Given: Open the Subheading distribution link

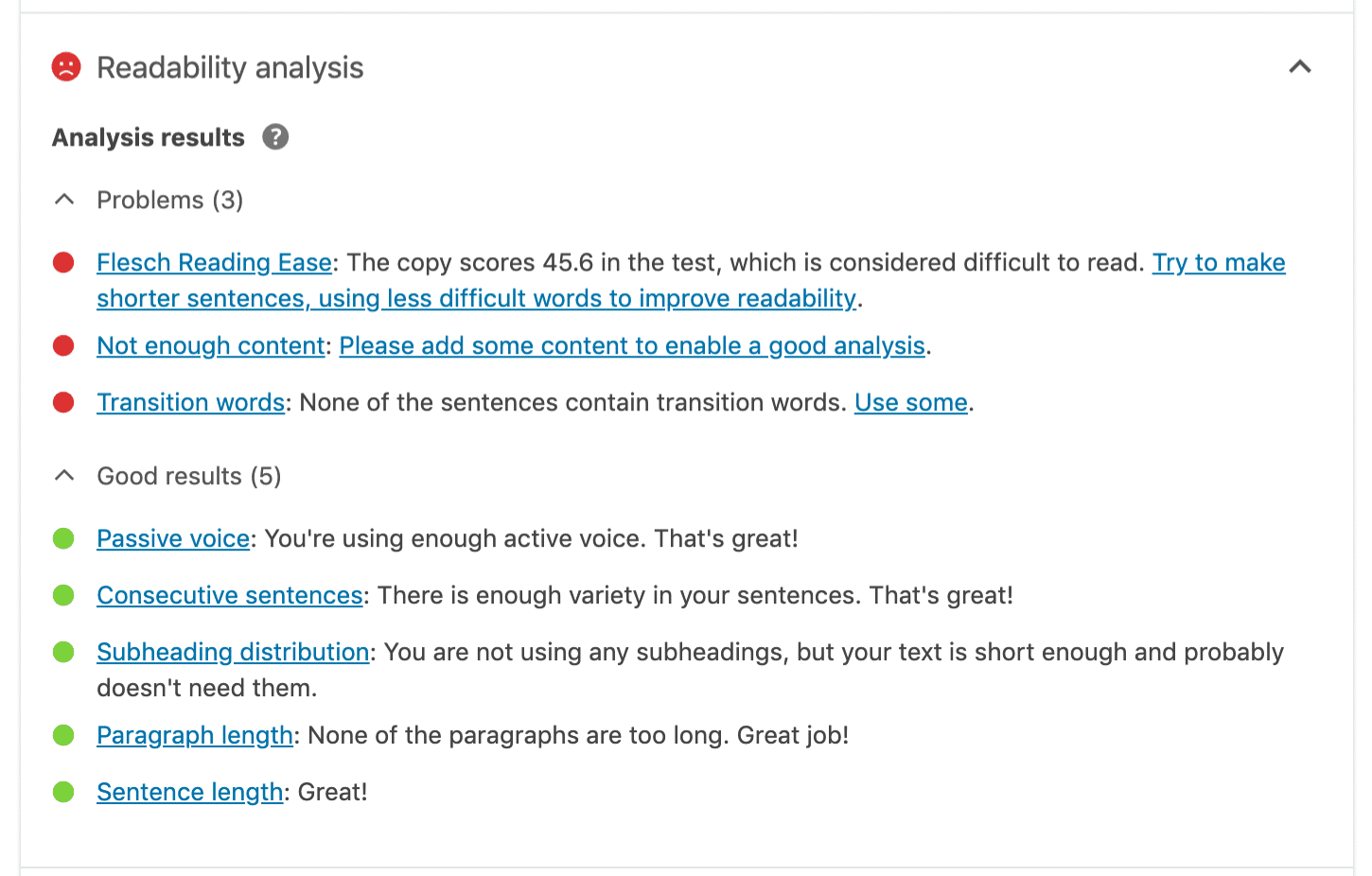Looking at the screenshot, I should [x=233, y=652].
